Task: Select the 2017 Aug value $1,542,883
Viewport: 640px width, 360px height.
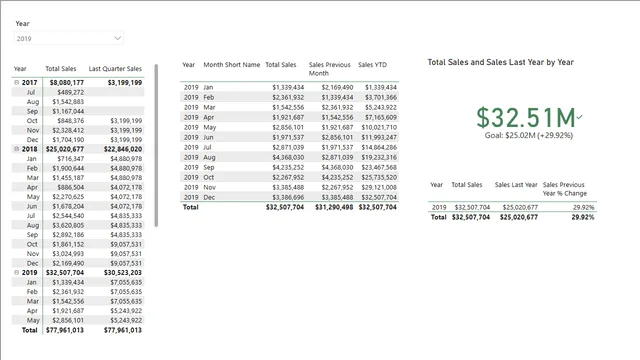Action: pos(68,102)
